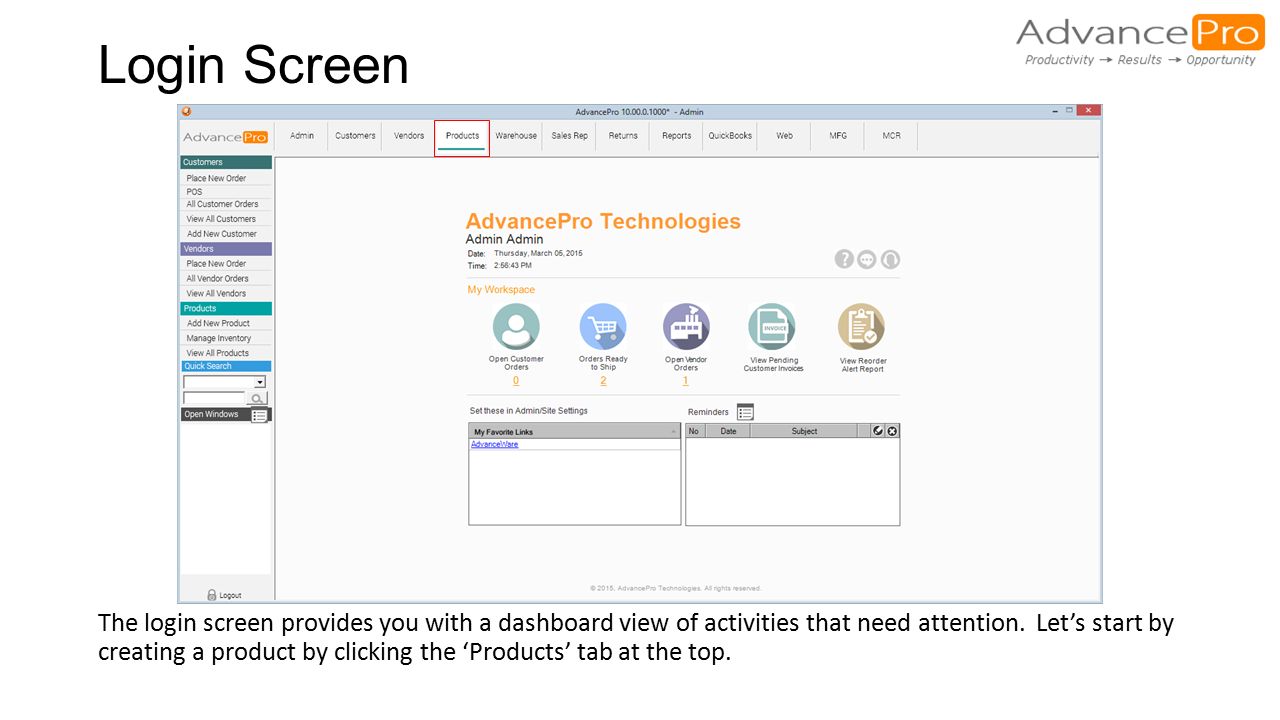1280x720 pixels.
Task: Open the MFG tab
Action: [x=838, y=136]
